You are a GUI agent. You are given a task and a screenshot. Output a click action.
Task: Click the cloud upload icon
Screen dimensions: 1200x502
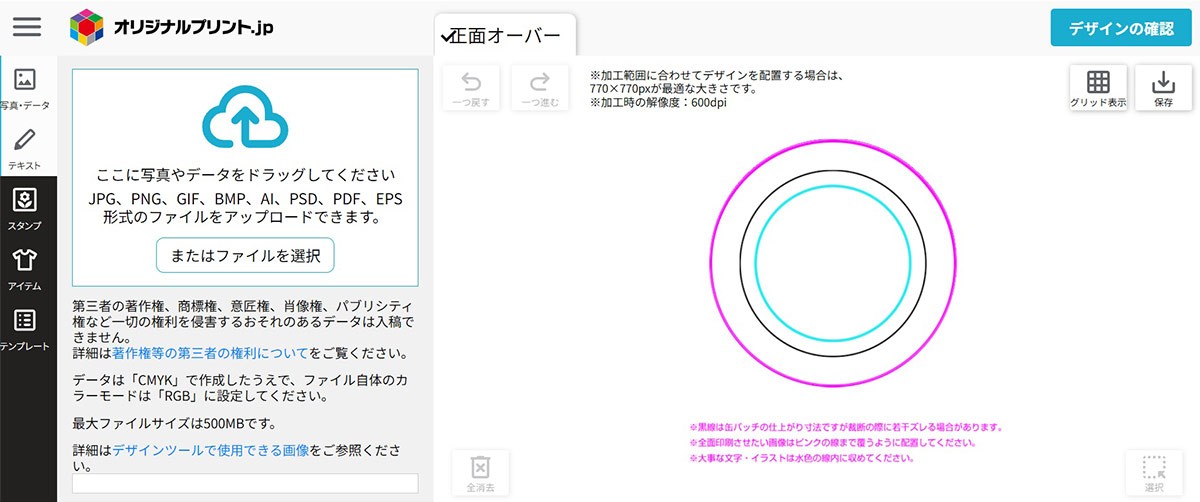245,116
